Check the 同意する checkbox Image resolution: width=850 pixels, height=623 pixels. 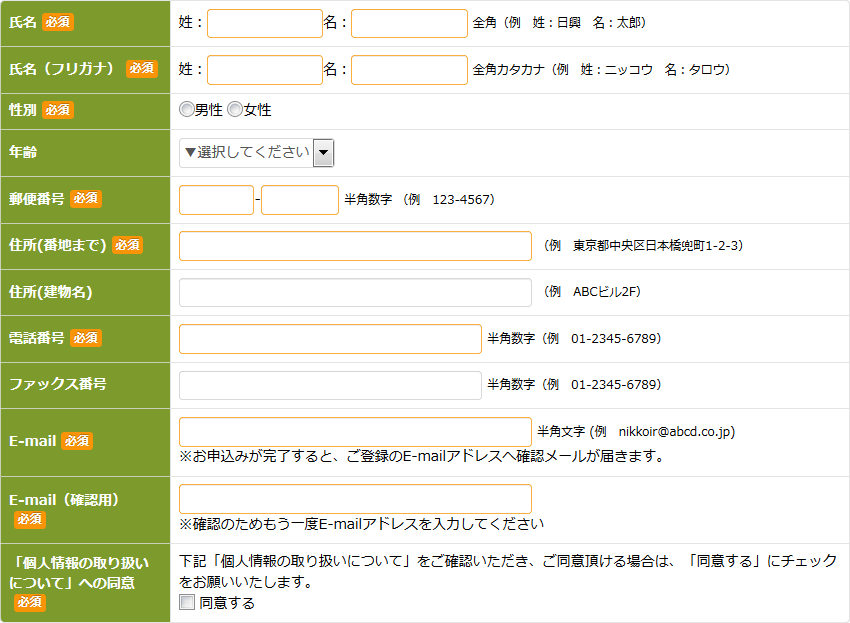[187, 602]
